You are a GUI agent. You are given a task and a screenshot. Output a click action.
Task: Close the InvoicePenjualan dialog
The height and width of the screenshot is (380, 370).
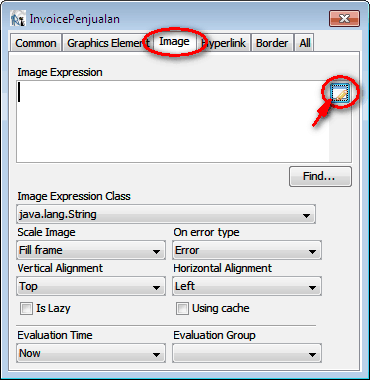[x=344, y=18]
